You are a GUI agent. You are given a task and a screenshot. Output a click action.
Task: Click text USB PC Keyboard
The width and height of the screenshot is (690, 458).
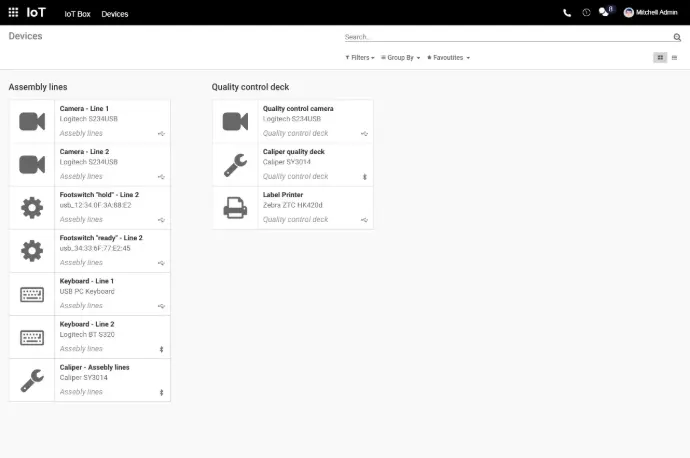87,292
